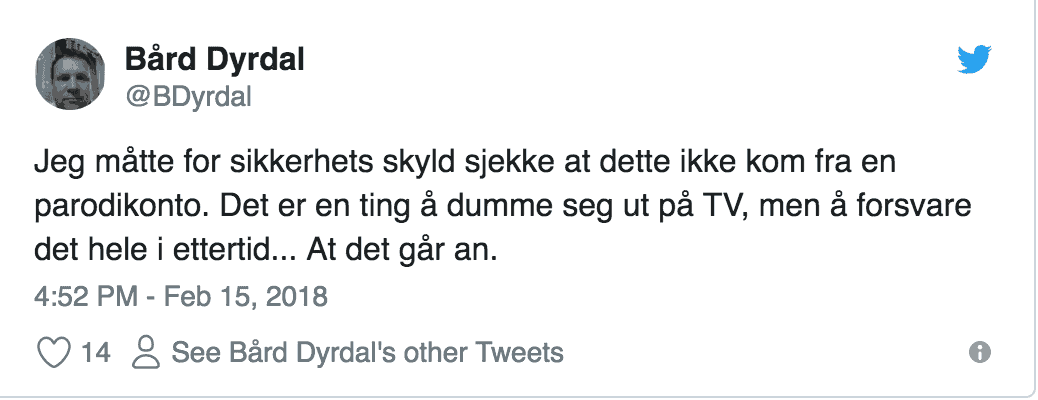Open Bård Dyrdal's profile picture

[70, 75]
